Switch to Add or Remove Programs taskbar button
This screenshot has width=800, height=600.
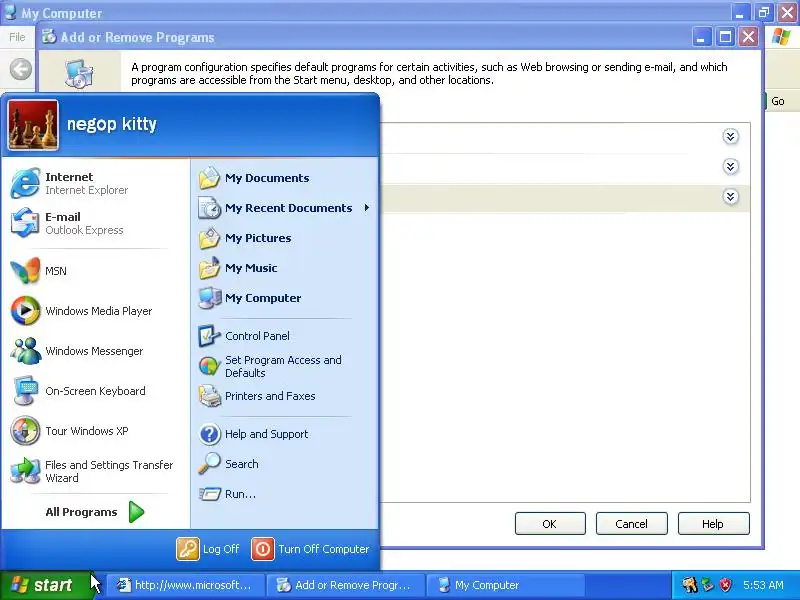(346, 585)
